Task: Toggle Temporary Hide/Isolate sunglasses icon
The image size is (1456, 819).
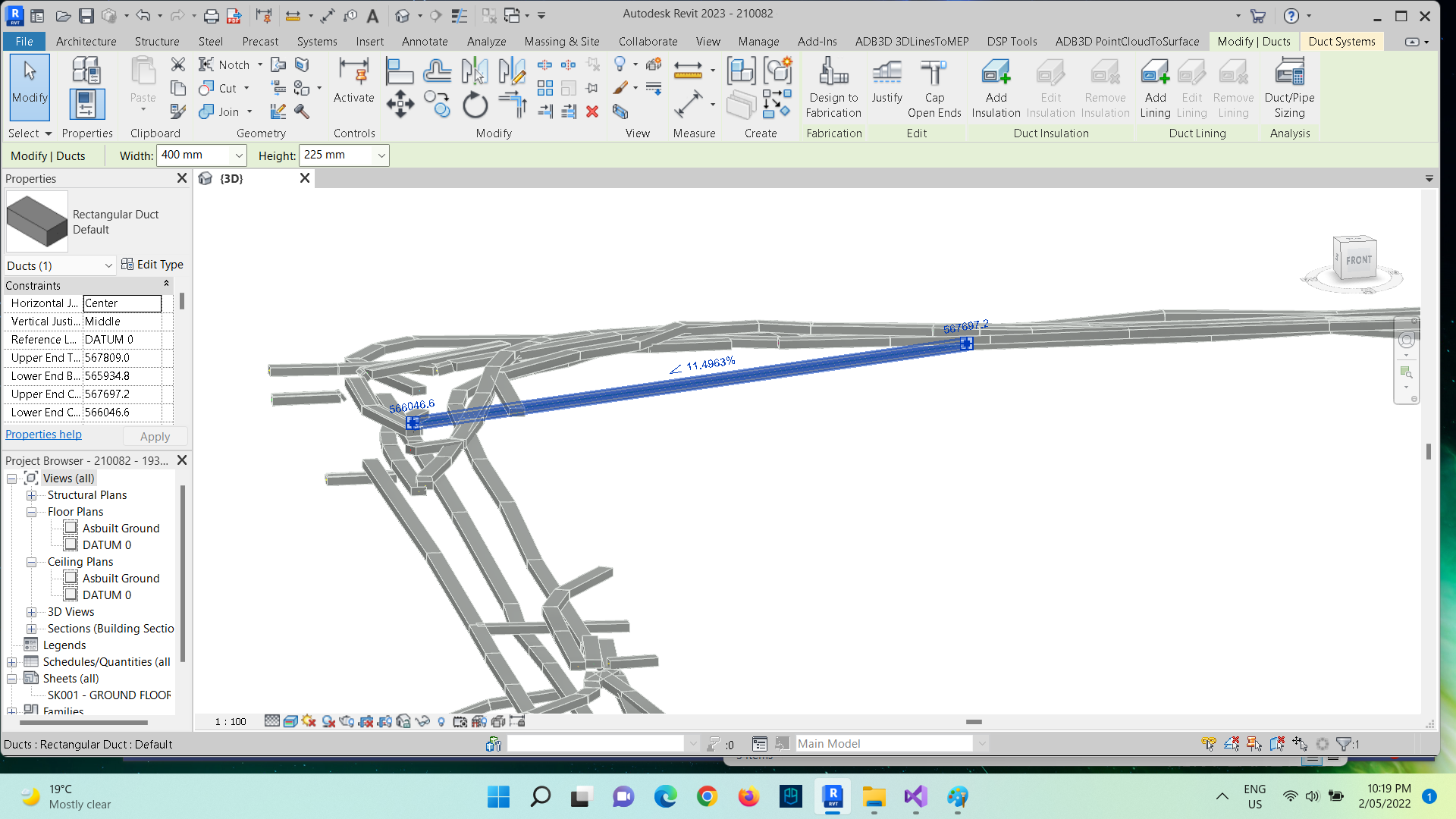Action: coord(422,721)
